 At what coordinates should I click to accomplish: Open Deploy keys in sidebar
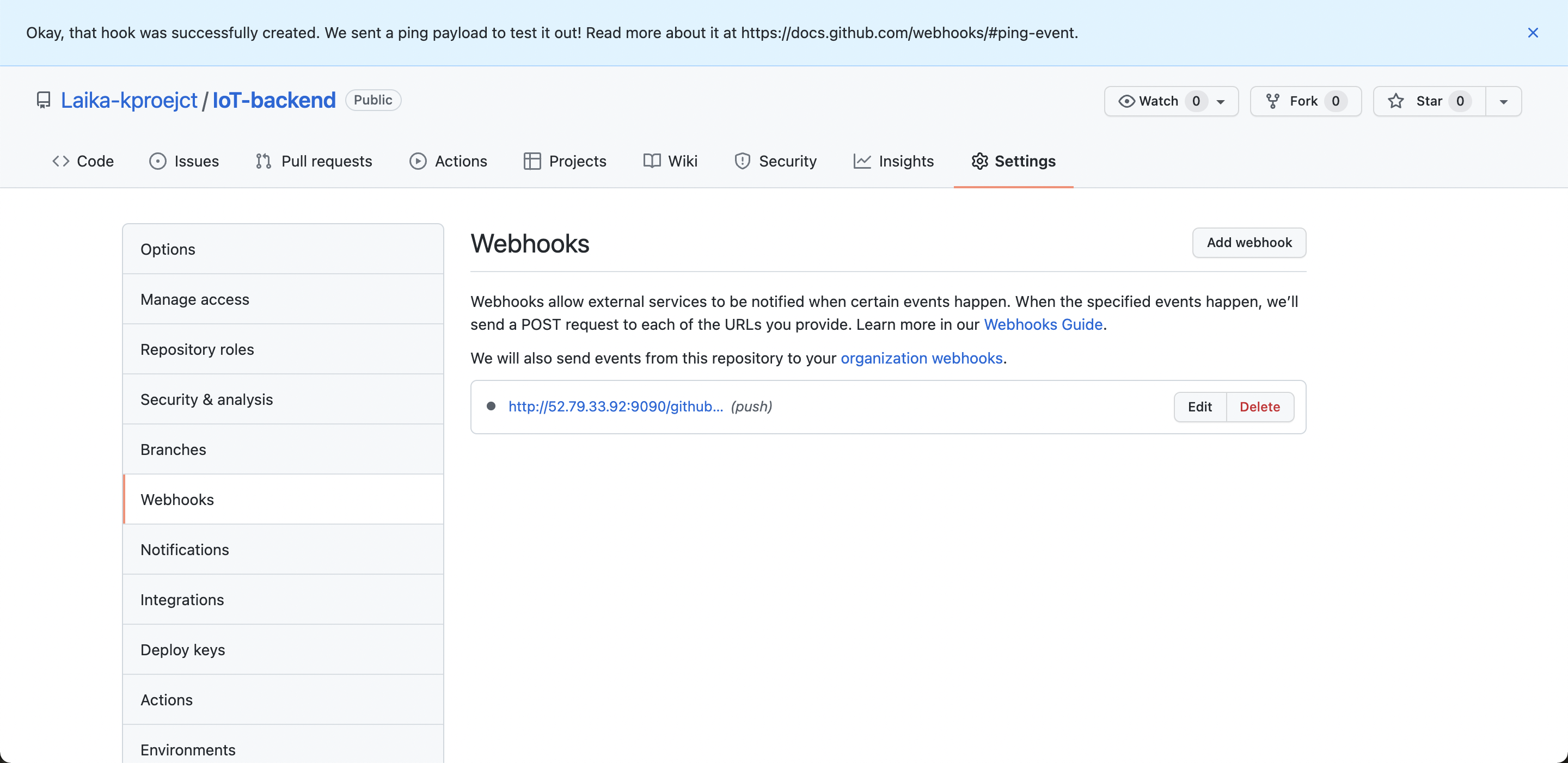point(283,649)
